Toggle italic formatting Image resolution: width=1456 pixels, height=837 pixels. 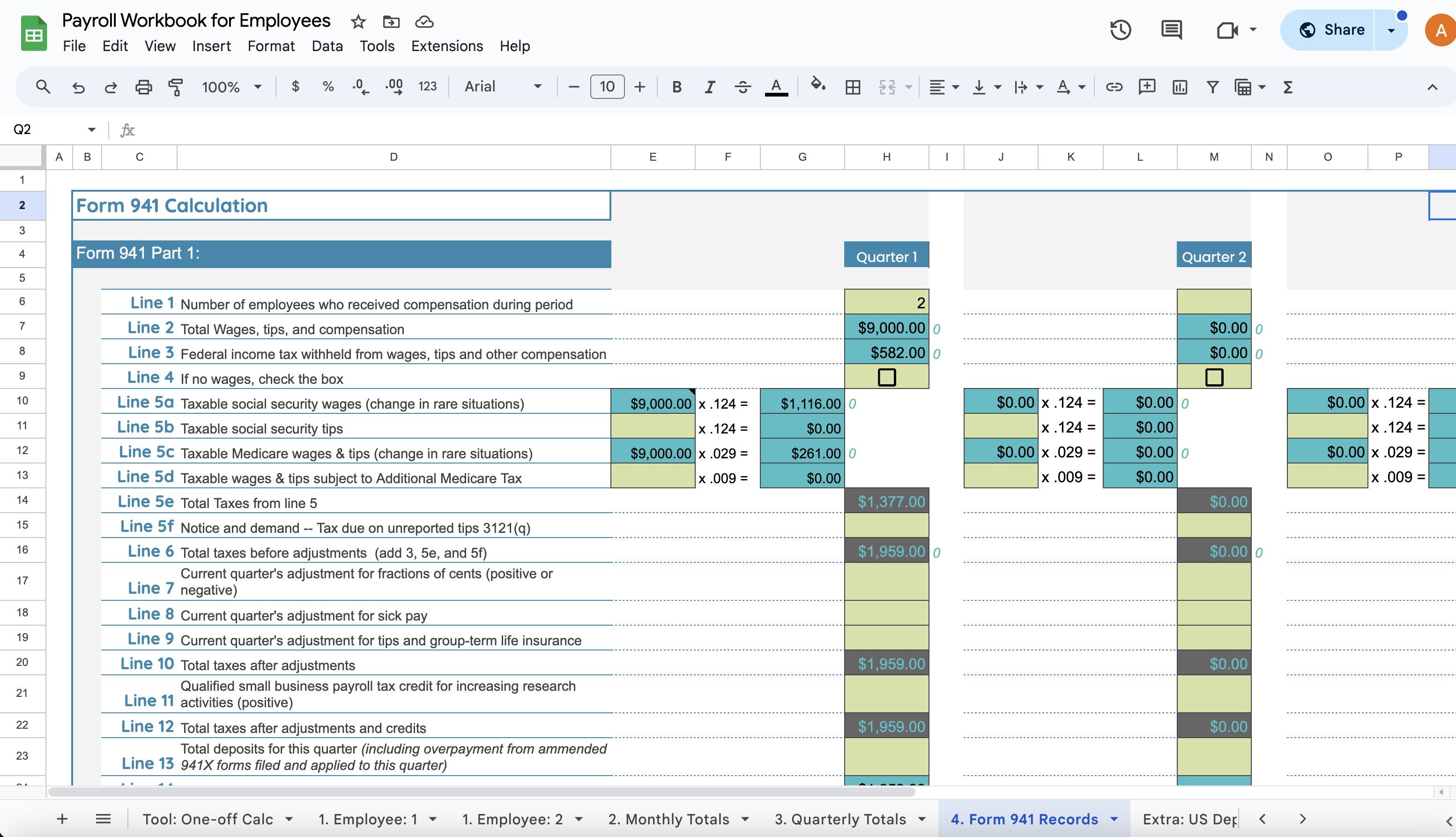pos(710,87)
